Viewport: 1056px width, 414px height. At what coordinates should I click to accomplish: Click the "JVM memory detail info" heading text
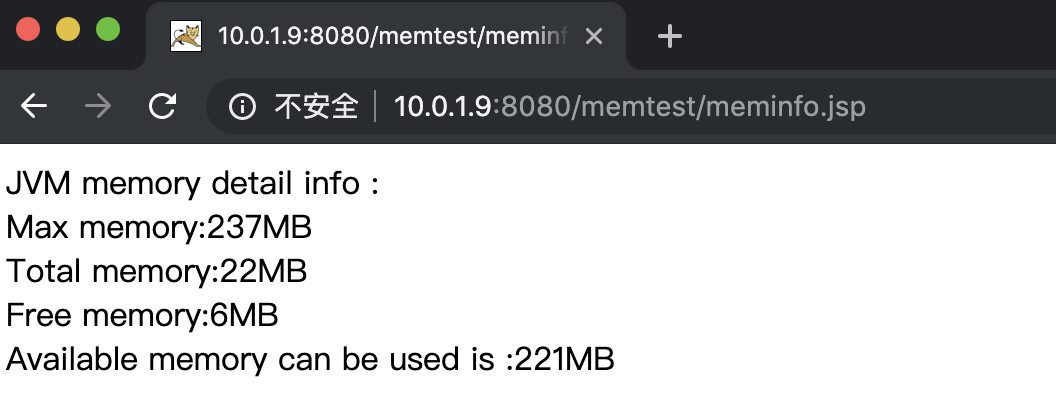click(193, 183)
